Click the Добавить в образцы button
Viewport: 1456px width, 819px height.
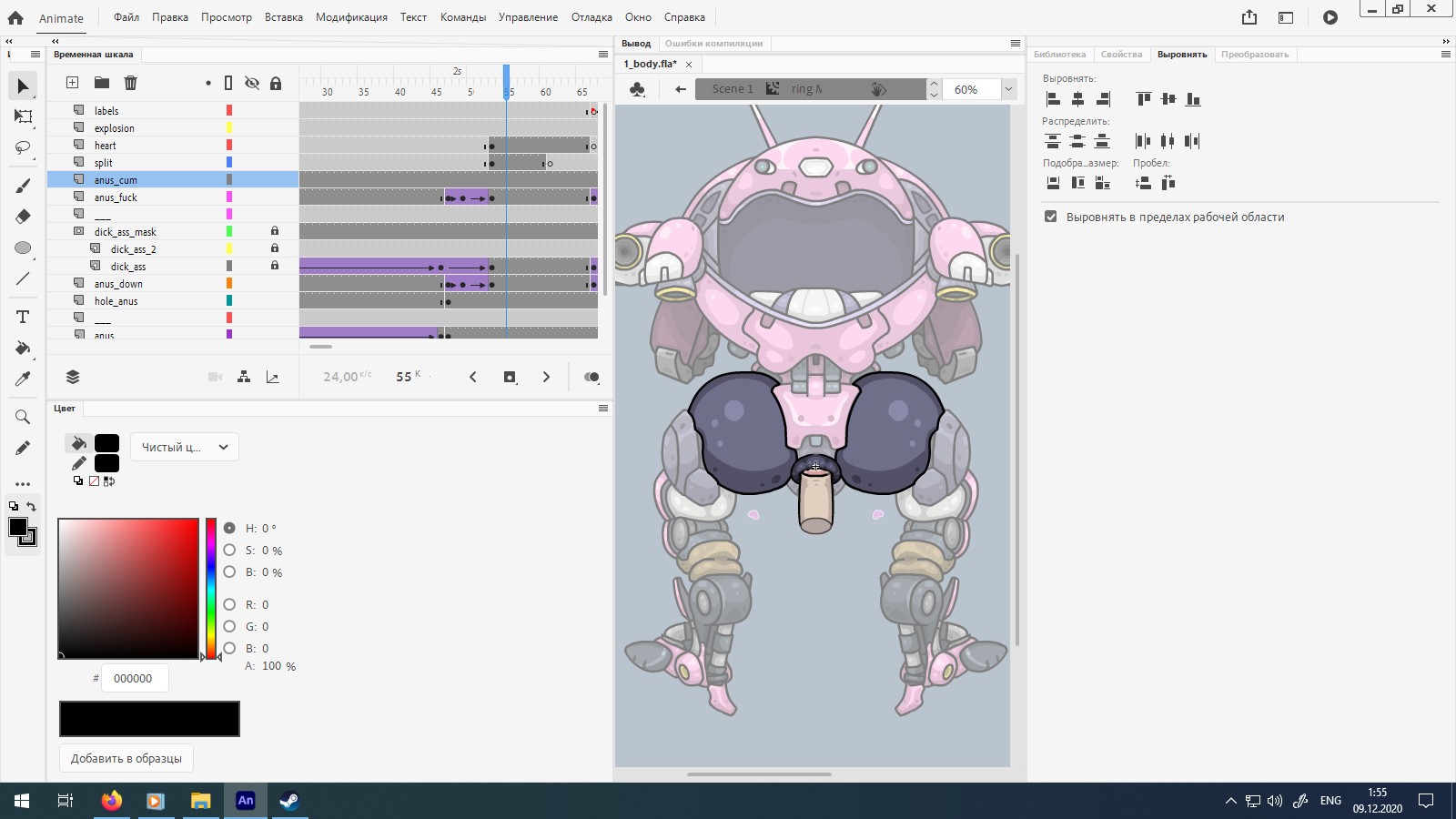tap(126, 758)
